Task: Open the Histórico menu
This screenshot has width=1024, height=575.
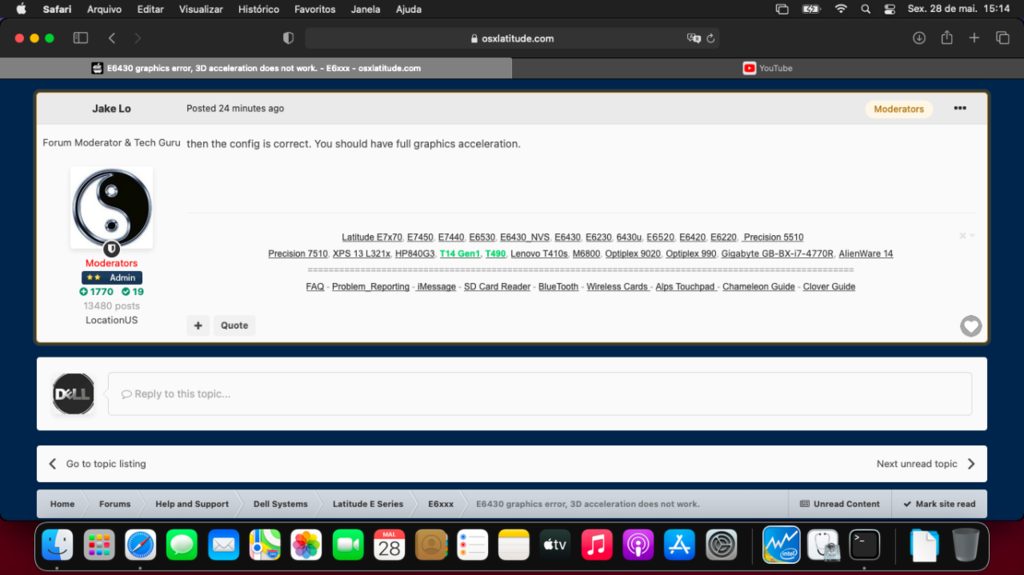Action: pos(258,9)
